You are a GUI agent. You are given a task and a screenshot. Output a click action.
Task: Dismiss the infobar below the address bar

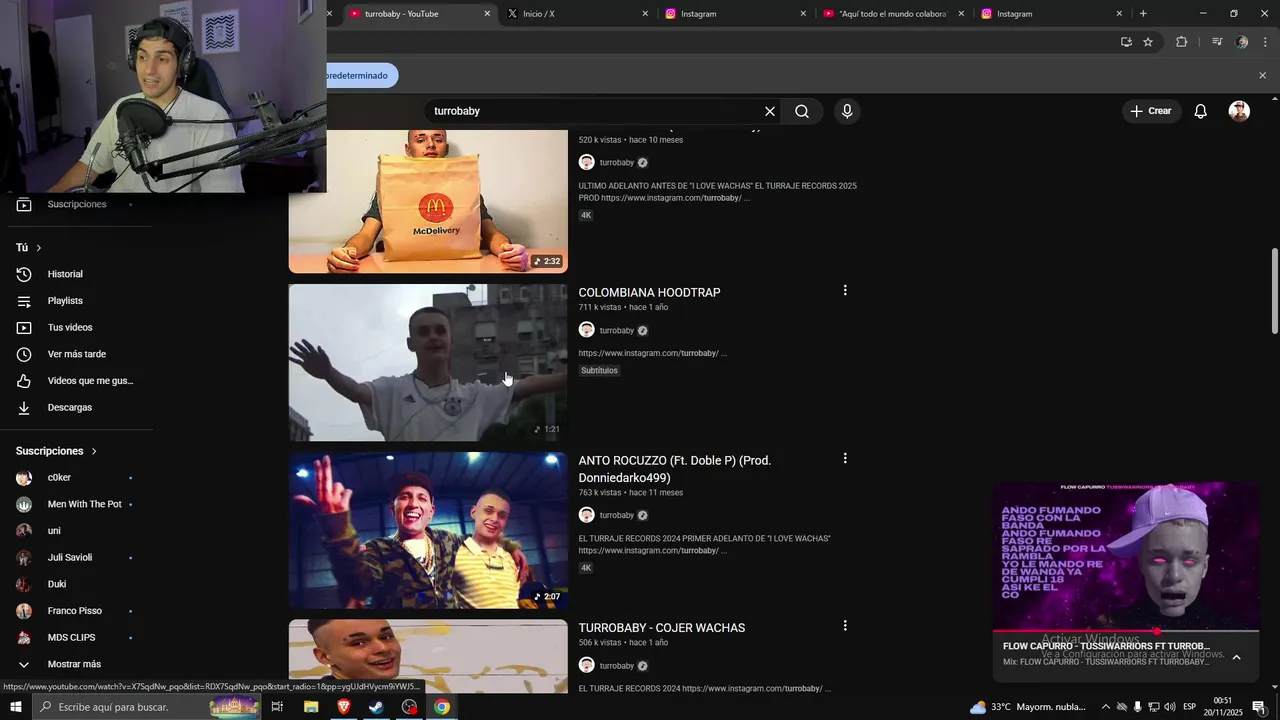1262,75
